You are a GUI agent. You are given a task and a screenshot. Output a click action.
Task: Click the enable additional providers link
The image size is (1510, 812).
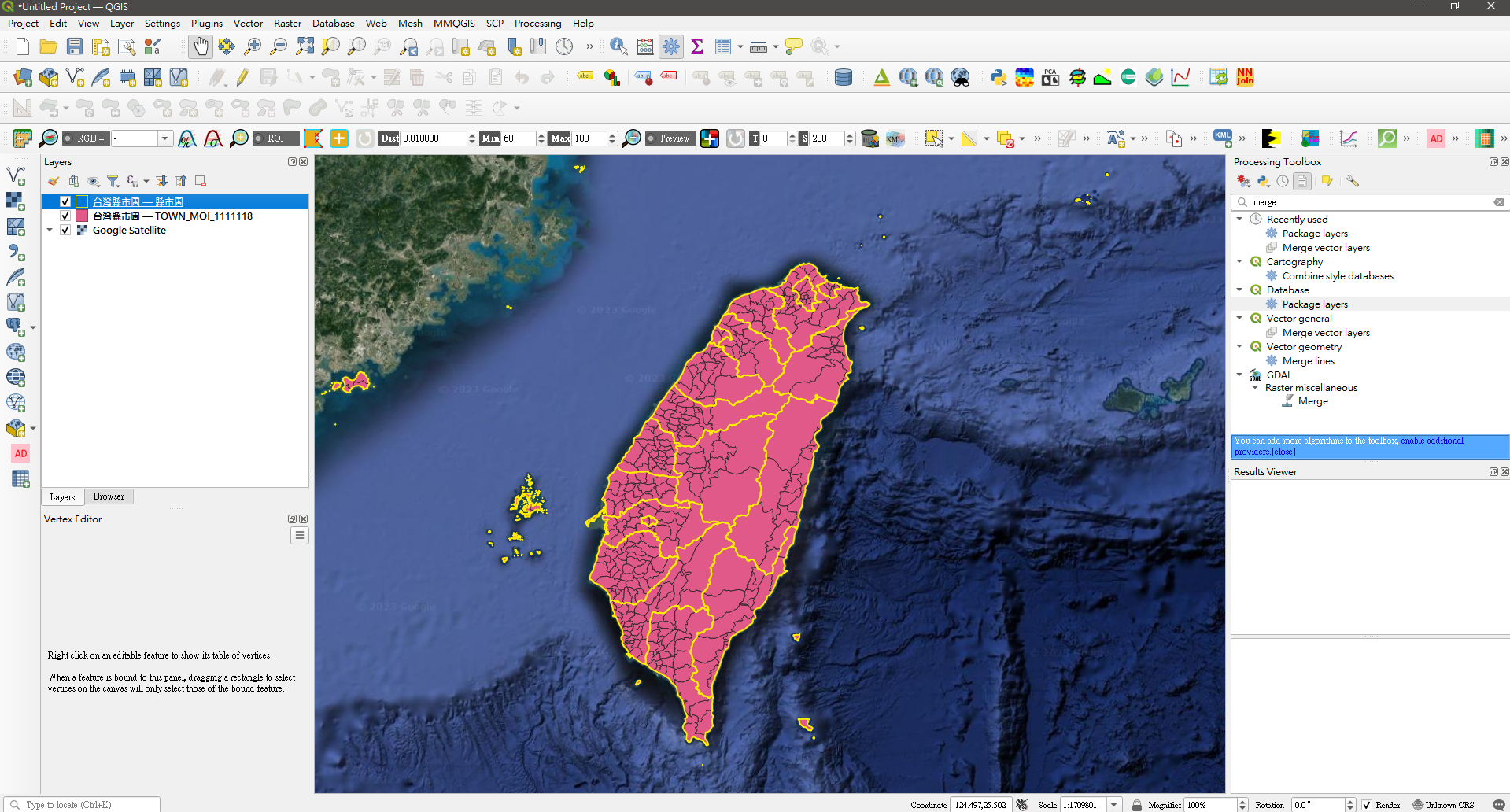1431,441
